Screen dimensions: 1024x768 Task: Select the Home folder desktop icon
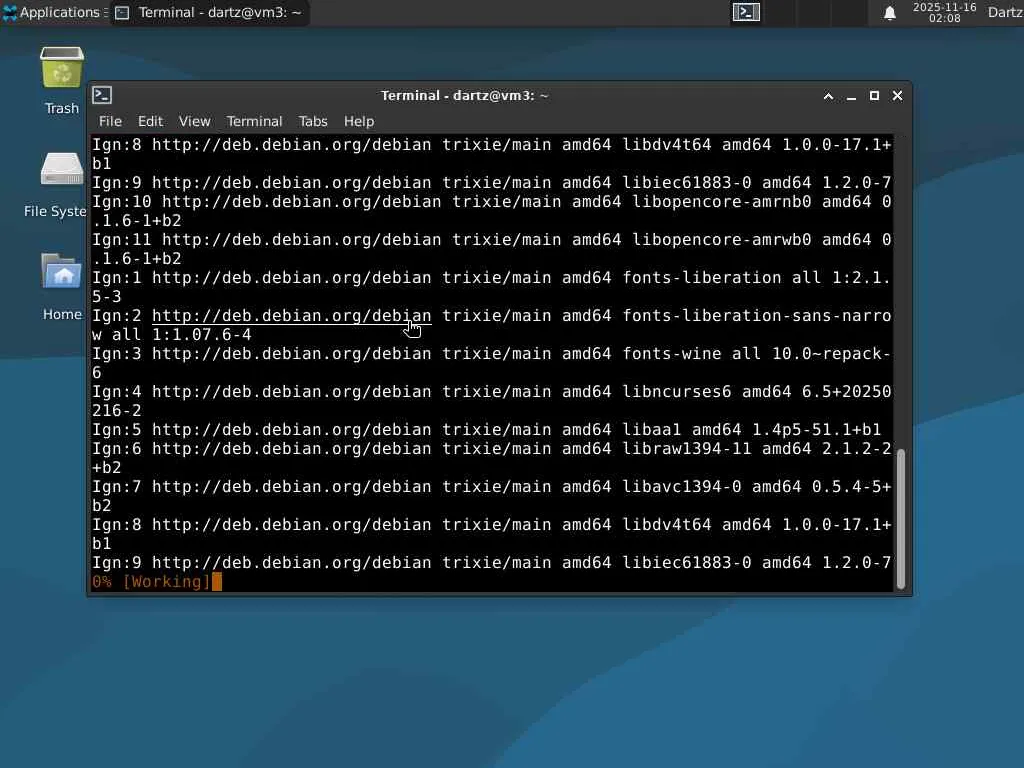(62, 286)
